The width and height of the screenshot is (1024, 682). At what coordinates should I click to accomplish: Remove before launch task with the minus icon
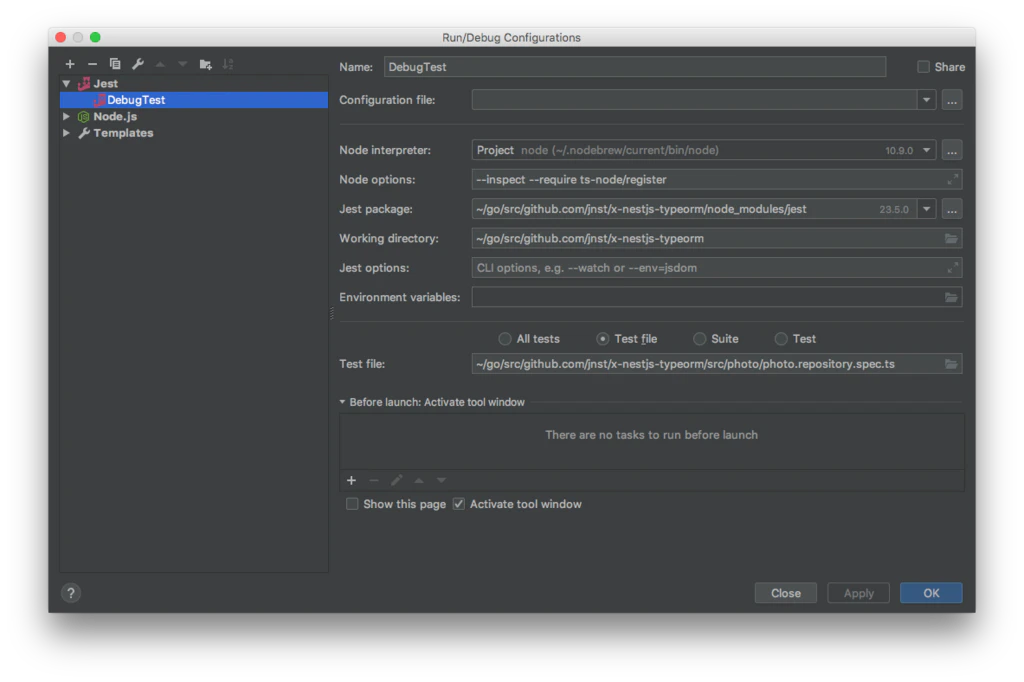(374, 480)
